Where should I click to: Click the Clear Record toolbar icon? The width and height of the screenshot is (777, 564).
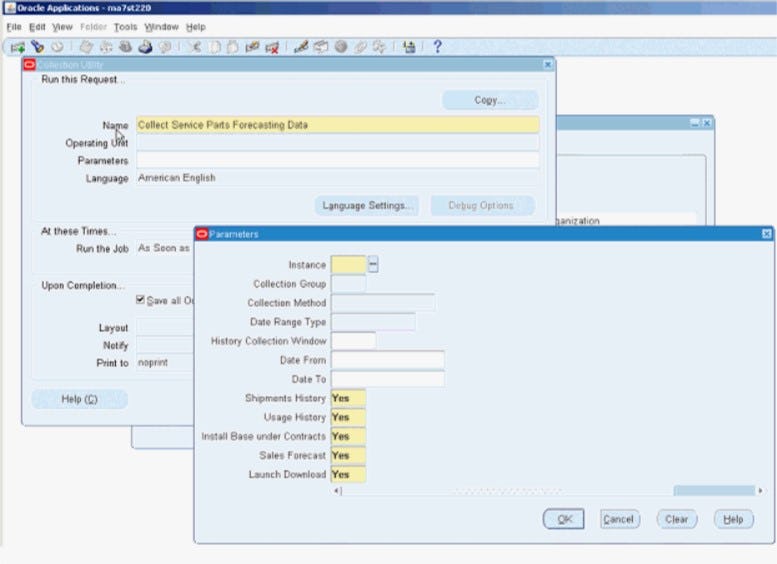point(252,47)
